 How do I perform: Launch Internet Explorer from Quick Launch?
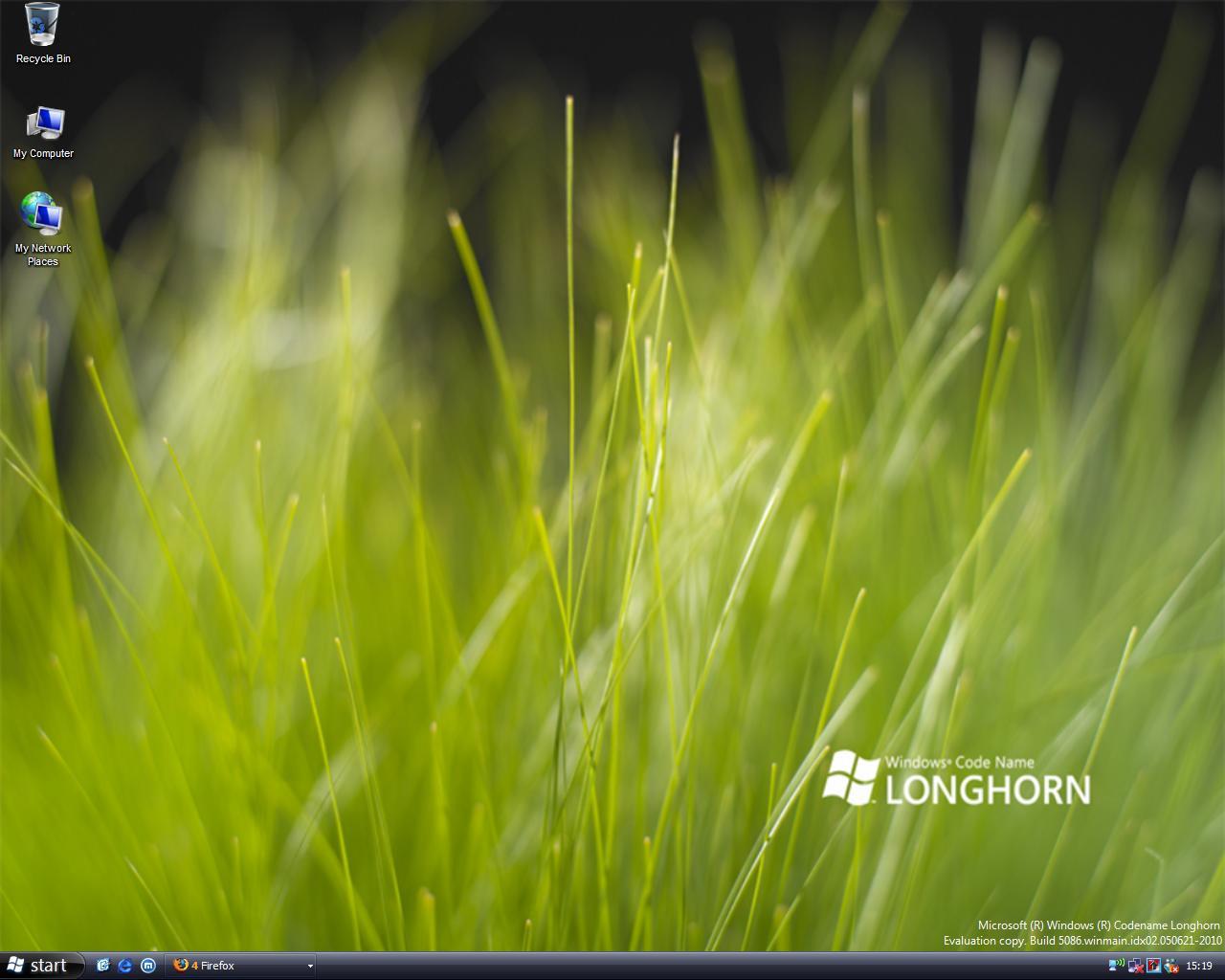click(125, 966)
